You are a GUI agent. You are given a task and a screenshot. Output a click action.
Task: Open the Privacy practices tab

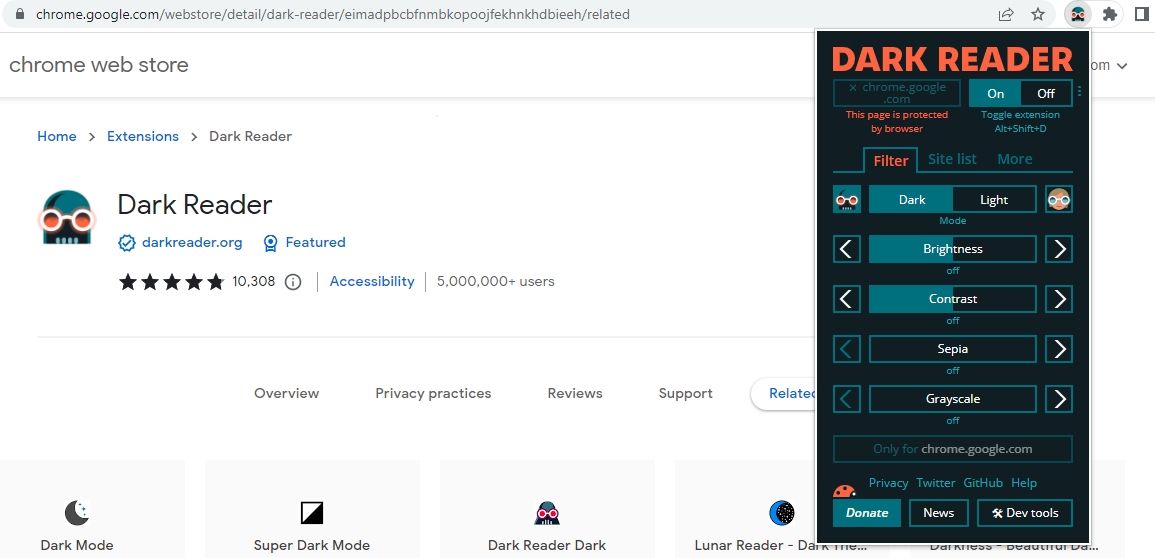point(433,393)
